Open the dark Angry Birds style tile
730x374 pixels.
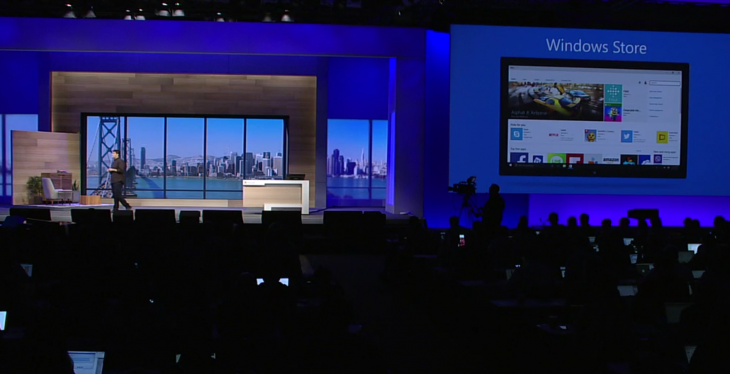pos(629,159)
